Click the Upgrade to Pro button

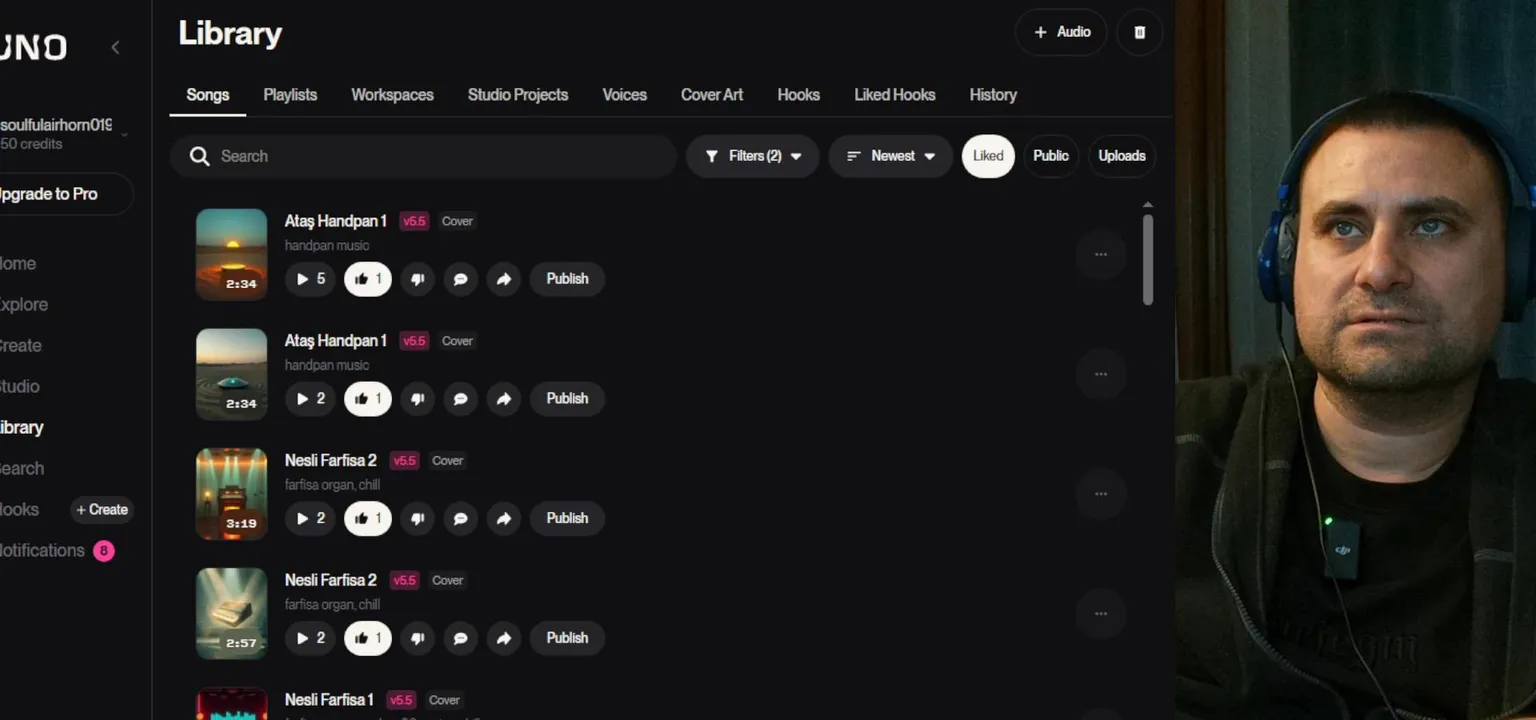(60, 194)
